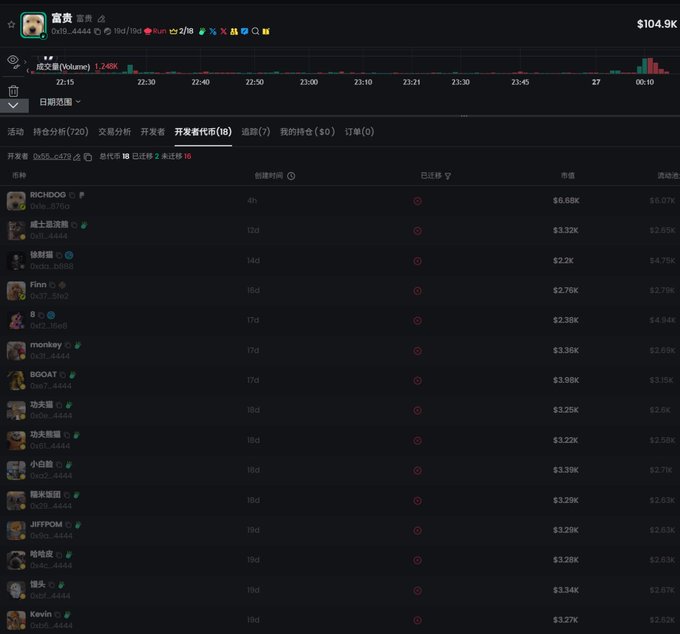Open the Kevin token row
Screen dimensions: 680x634
pos(340,620)
